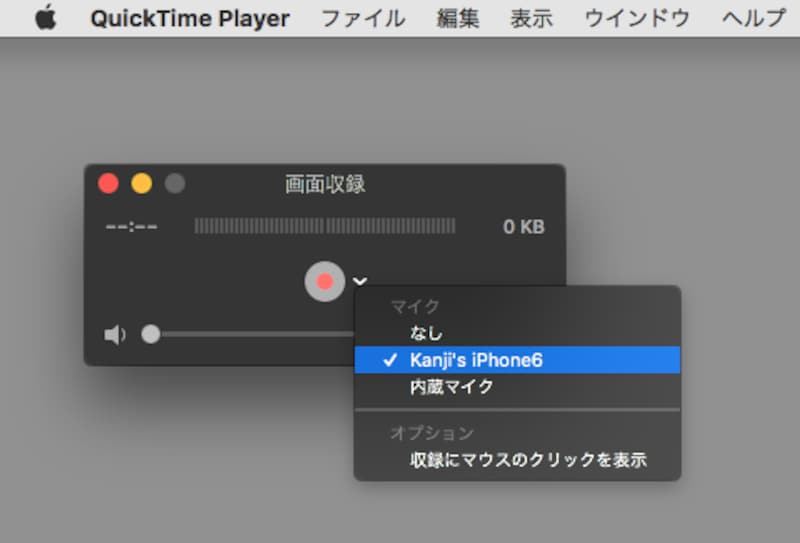Viewport: 800px width, 543px height.
Task: Open the ファイル menu
Action: point(363,19)
